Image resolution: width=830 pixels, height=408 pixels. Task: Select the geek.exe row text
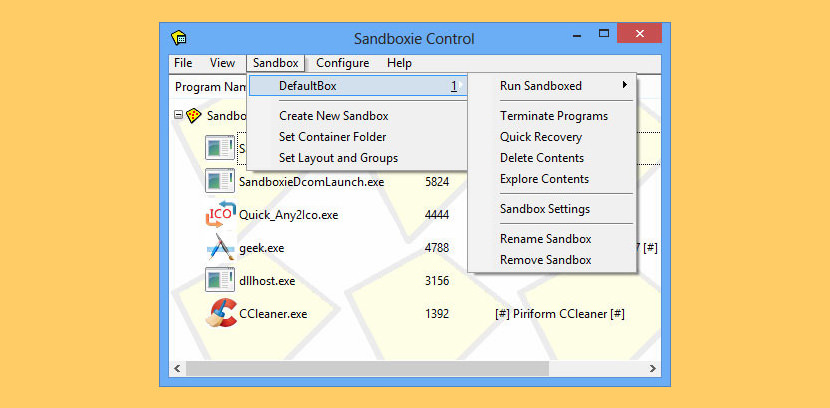261,248
